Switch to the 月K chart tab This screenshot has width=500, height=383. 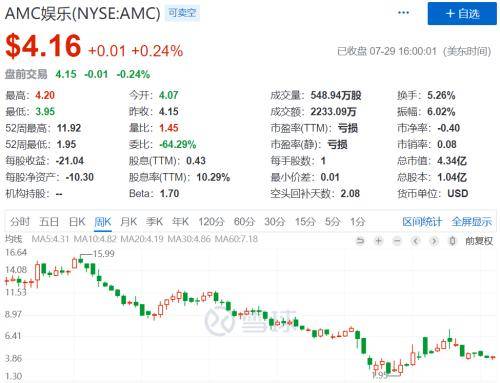128,221
